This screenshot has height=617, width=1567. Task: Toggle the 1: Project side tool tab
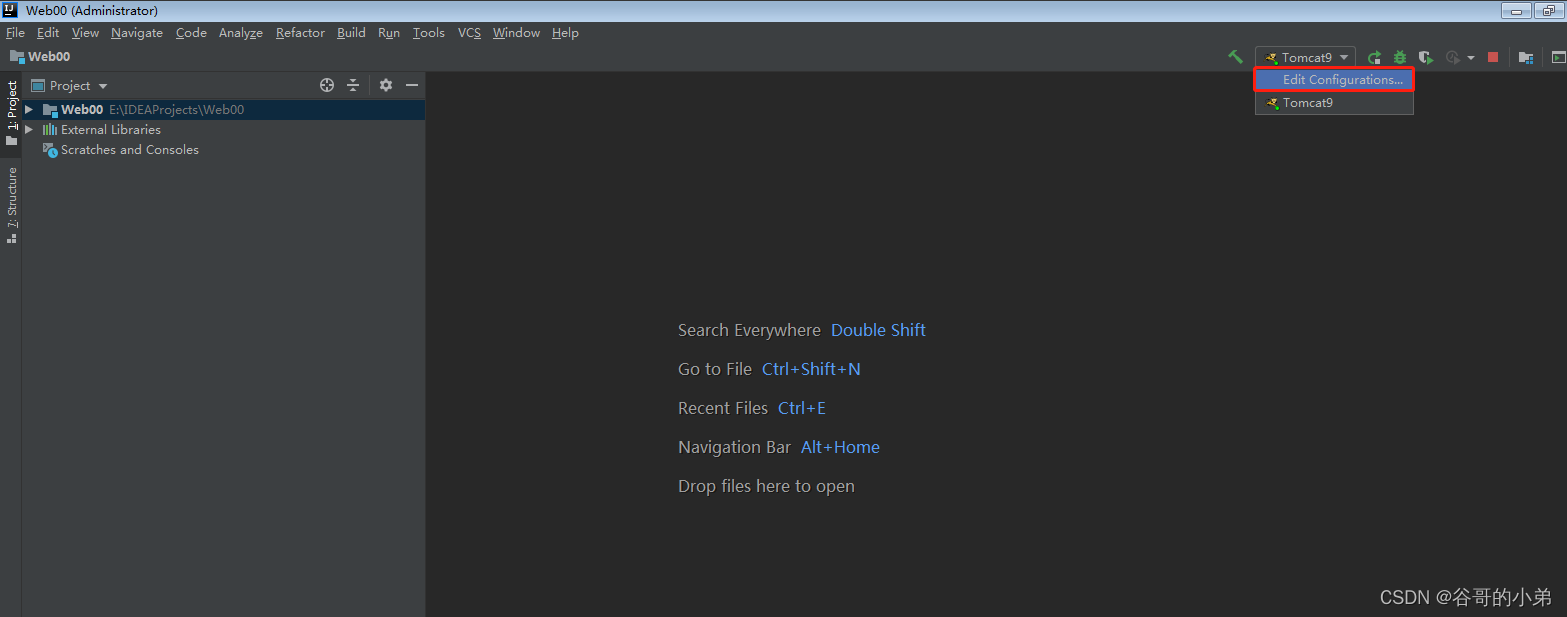click(x=11, y=112)
